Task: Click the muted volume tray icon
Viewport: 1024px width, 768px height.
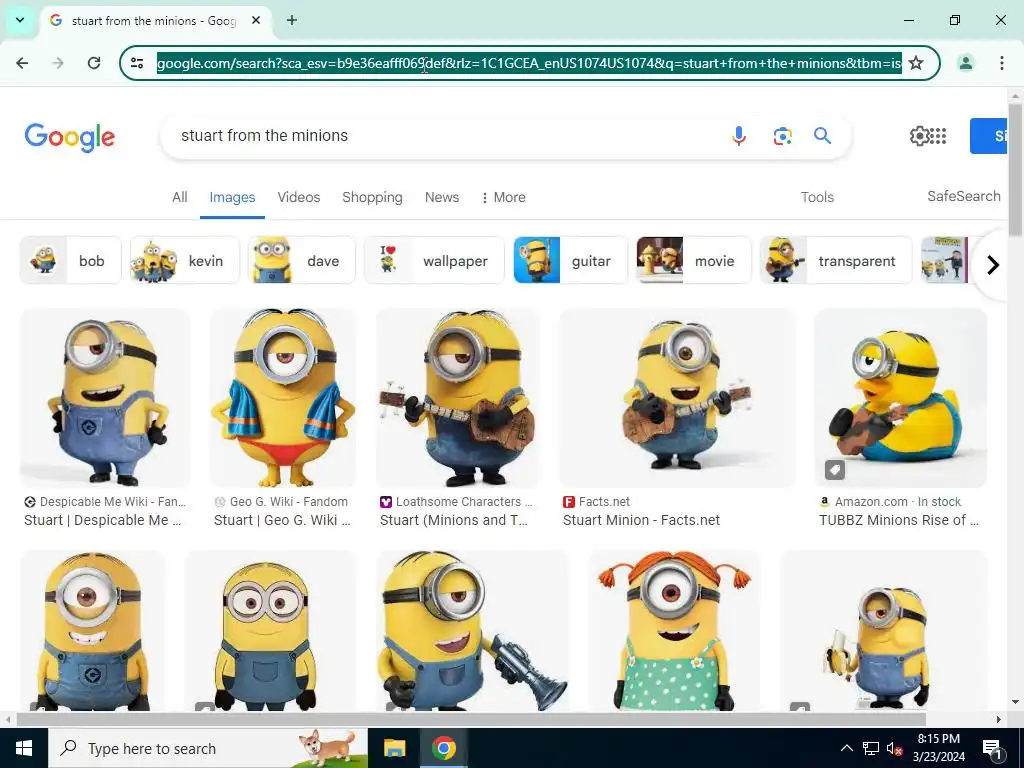Action: pyautogui.click(x=893, y=748)
